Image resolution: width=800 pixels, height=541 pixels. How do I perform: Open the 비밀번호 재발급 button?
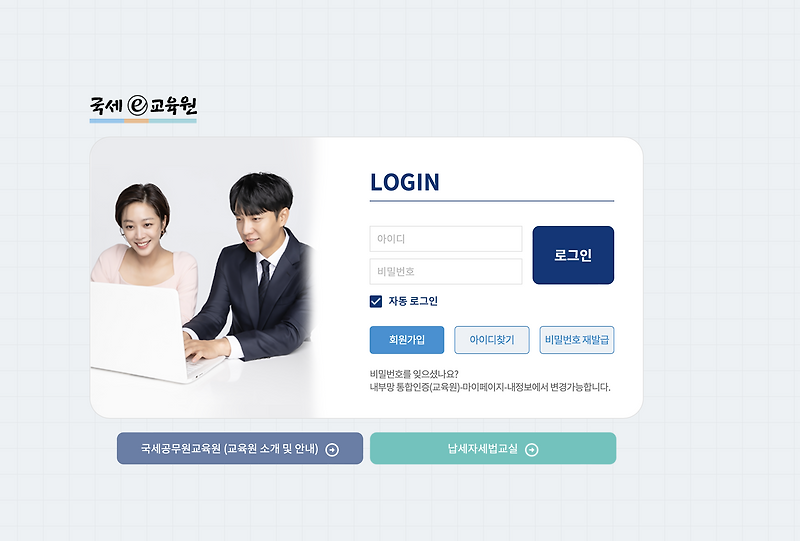coord(577,340)
